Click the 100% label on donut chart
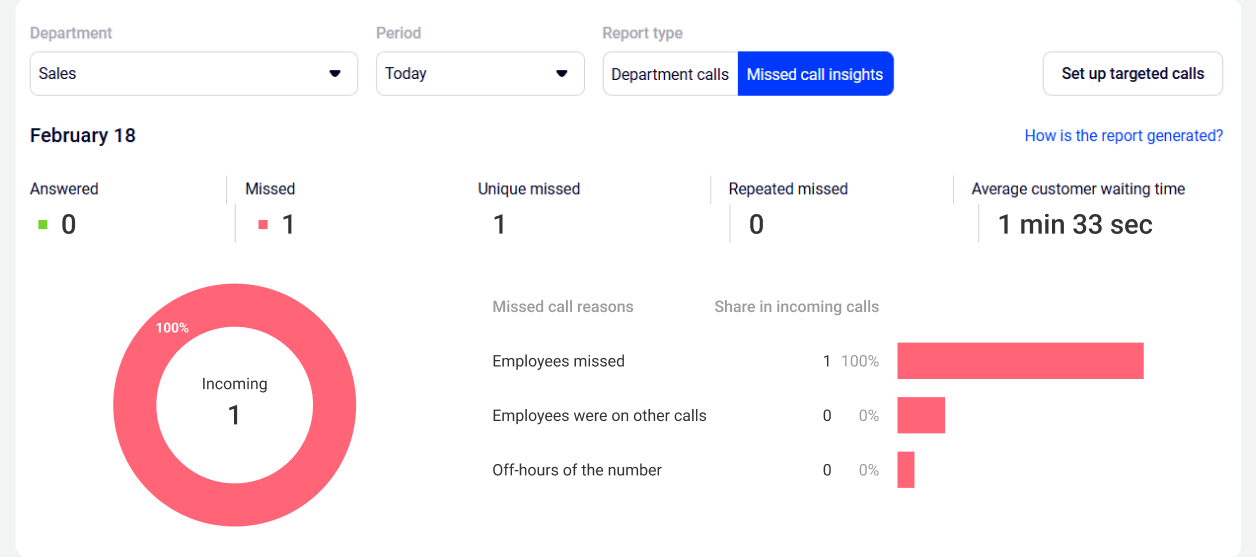 pos(172,328)
